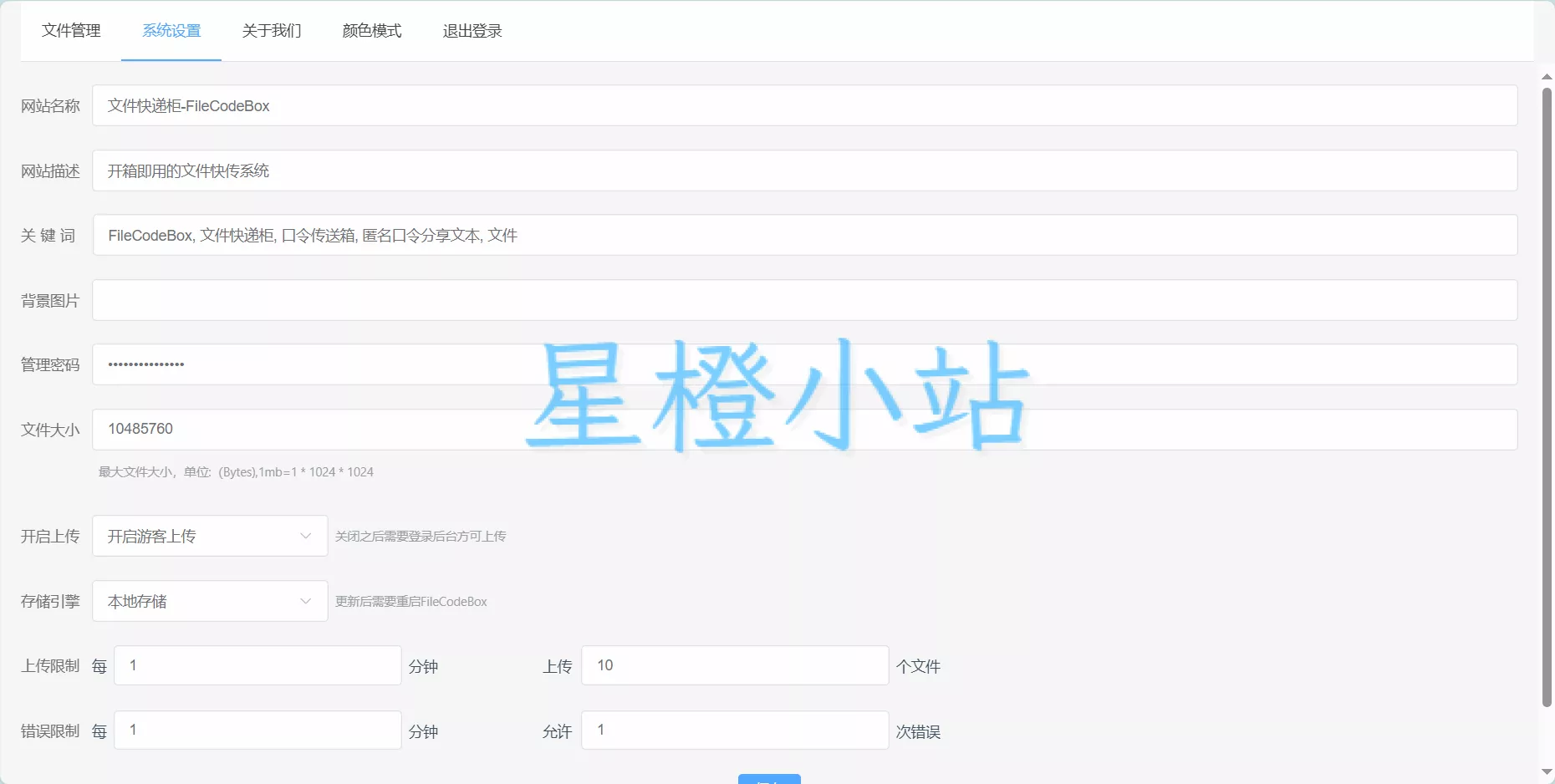Screen dimensions: 1555x784
Task: Click 退出登录 to log out
Action: coord(472,31)
